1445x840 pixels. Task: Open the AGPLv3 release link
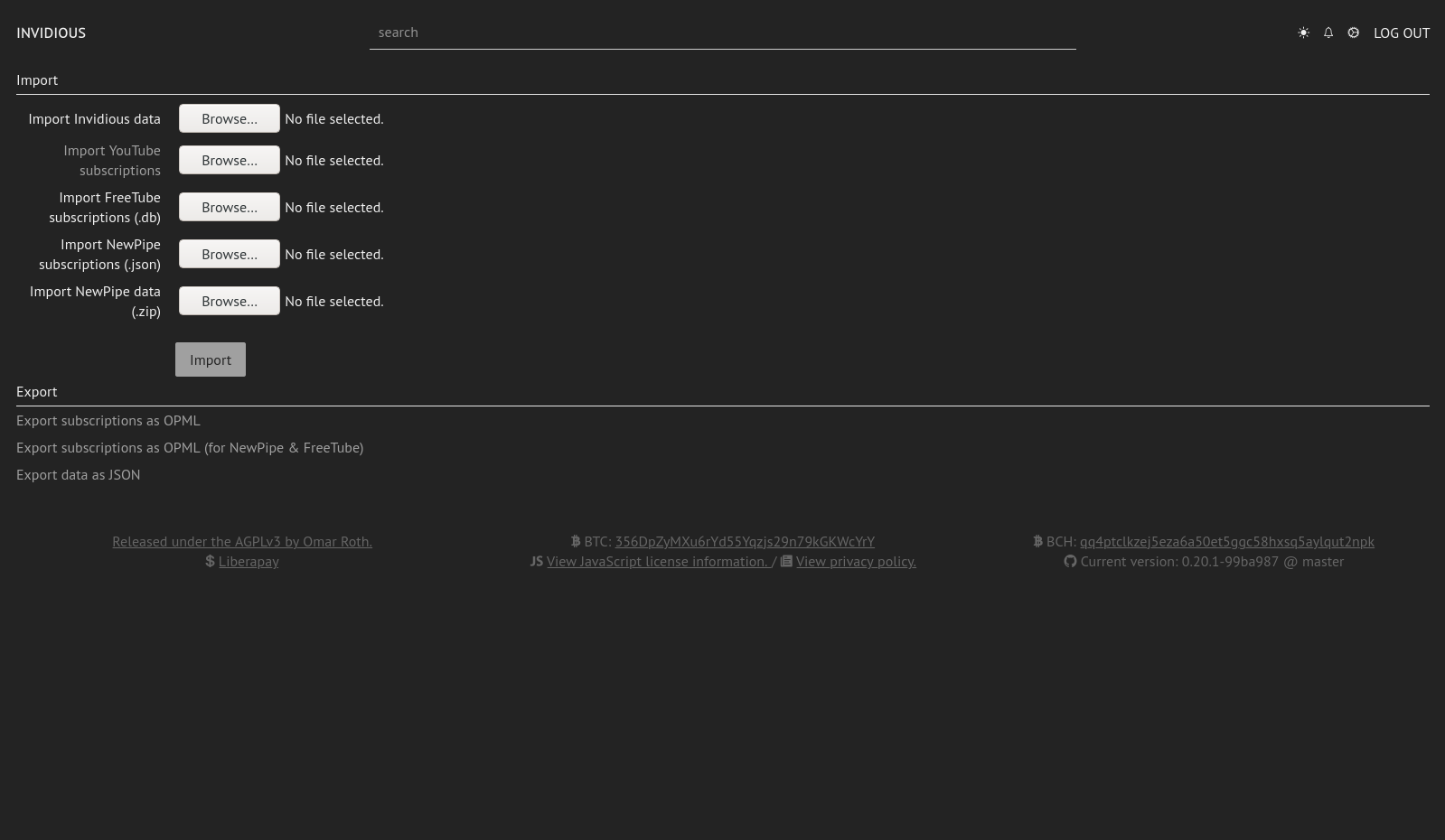(x=242, y=541)
